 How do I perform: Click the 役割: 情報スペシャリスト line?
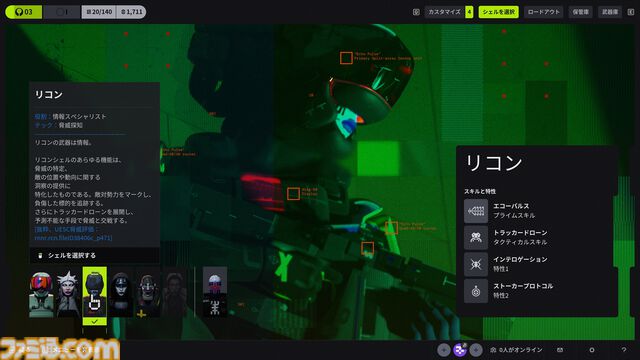70,116
